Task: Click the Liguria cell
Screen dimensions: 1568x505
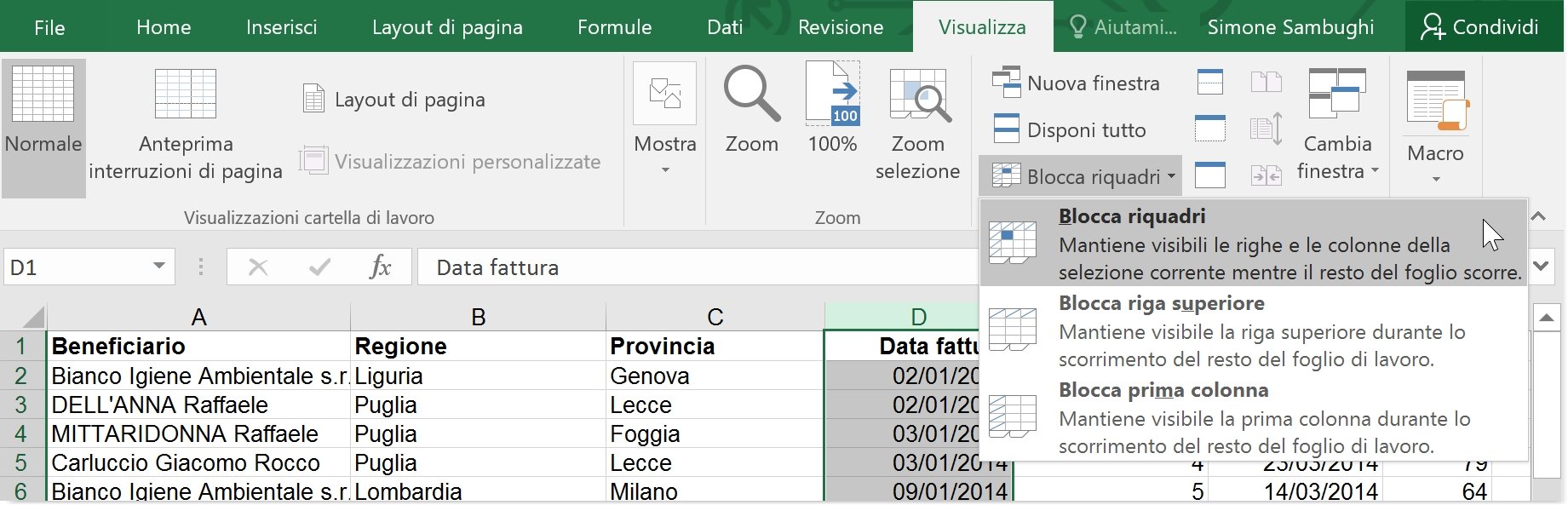Action: pyautogui.click(x=478, y=376)
